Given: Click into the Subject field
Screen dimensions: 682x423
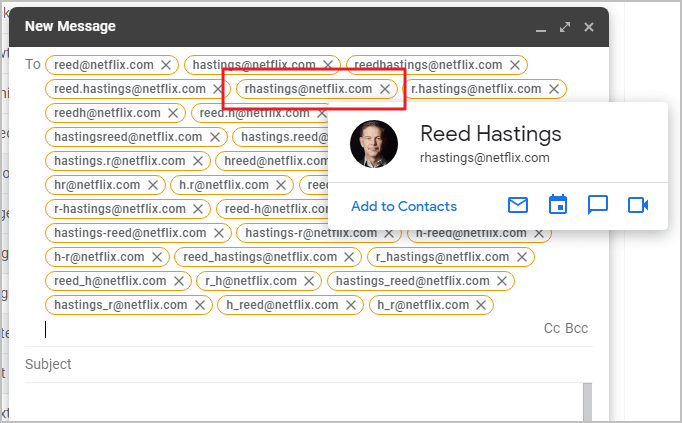Looking at the screenshot, I should (300, 364).
